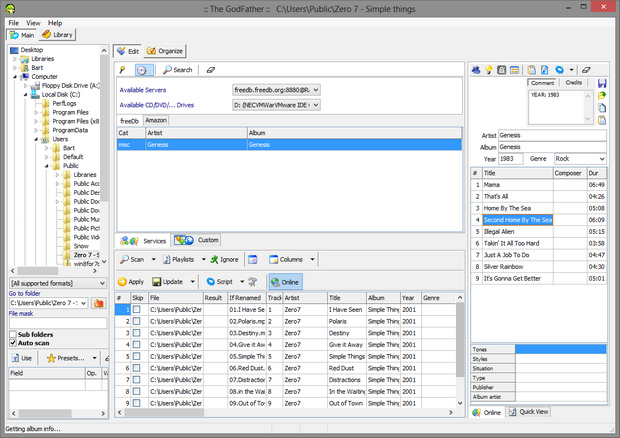The width and height of the screenshot is (620, 438).
Task: Click the Year field showing 1983
Action: (510, 159)
